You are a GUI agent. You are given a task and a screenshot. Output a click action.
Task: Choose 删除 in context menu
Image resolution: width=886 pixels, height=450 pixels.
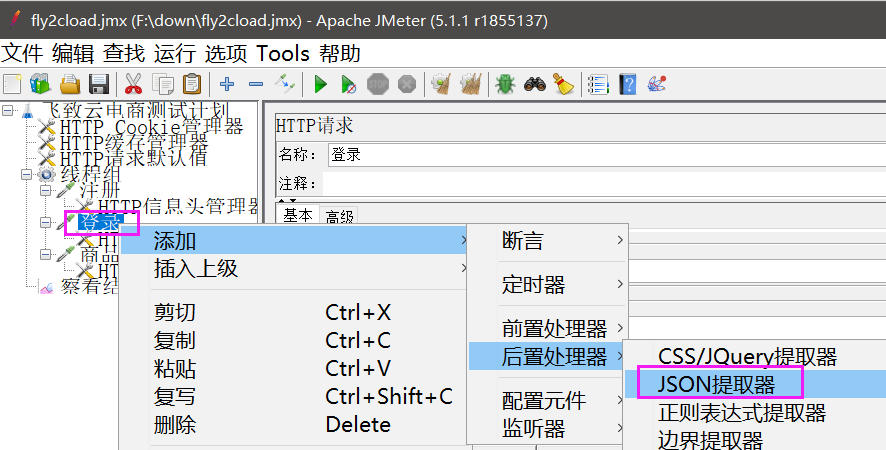294,425
